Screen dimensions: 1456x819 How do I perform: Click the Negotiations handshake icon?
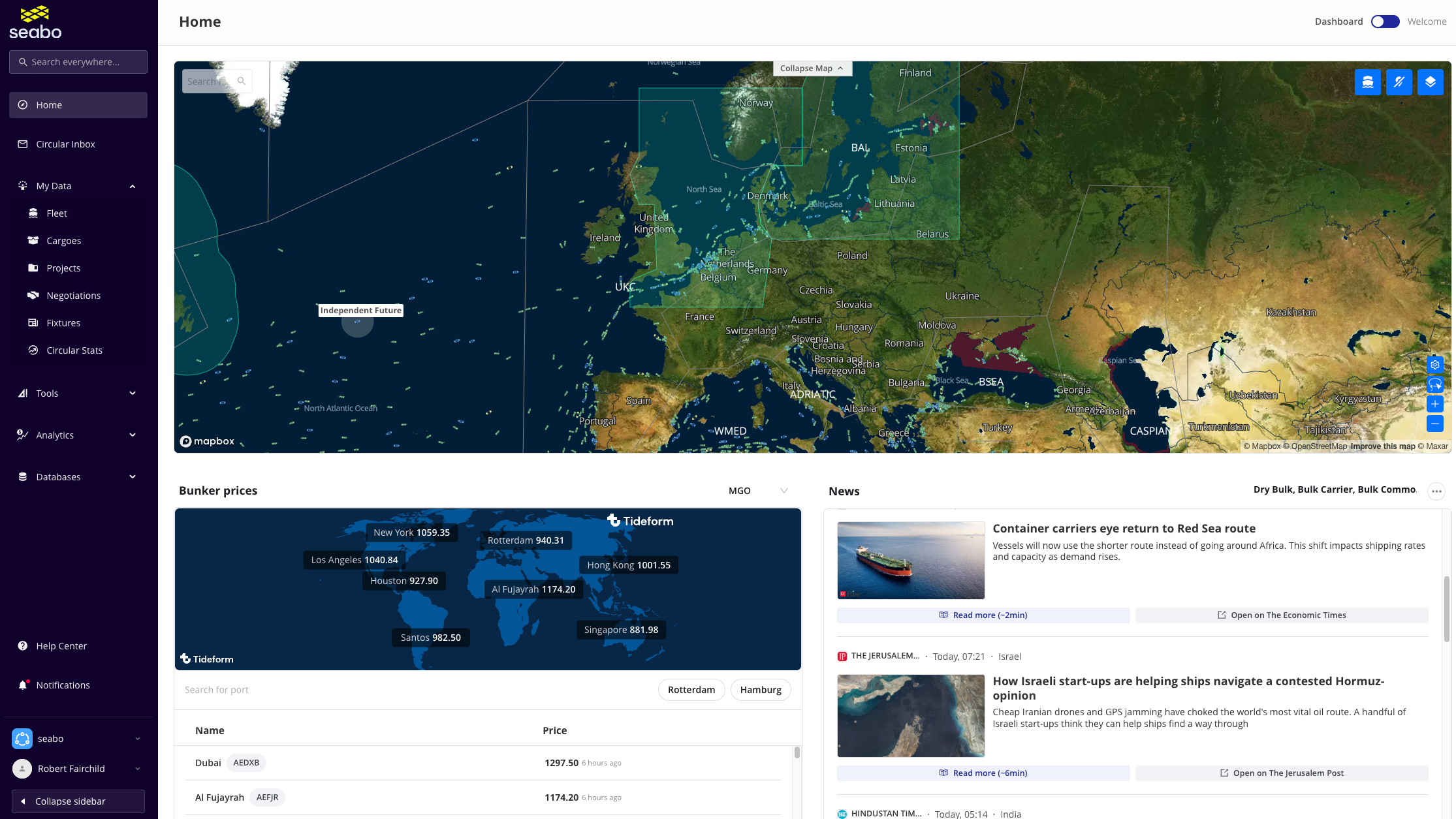(33, 296)
